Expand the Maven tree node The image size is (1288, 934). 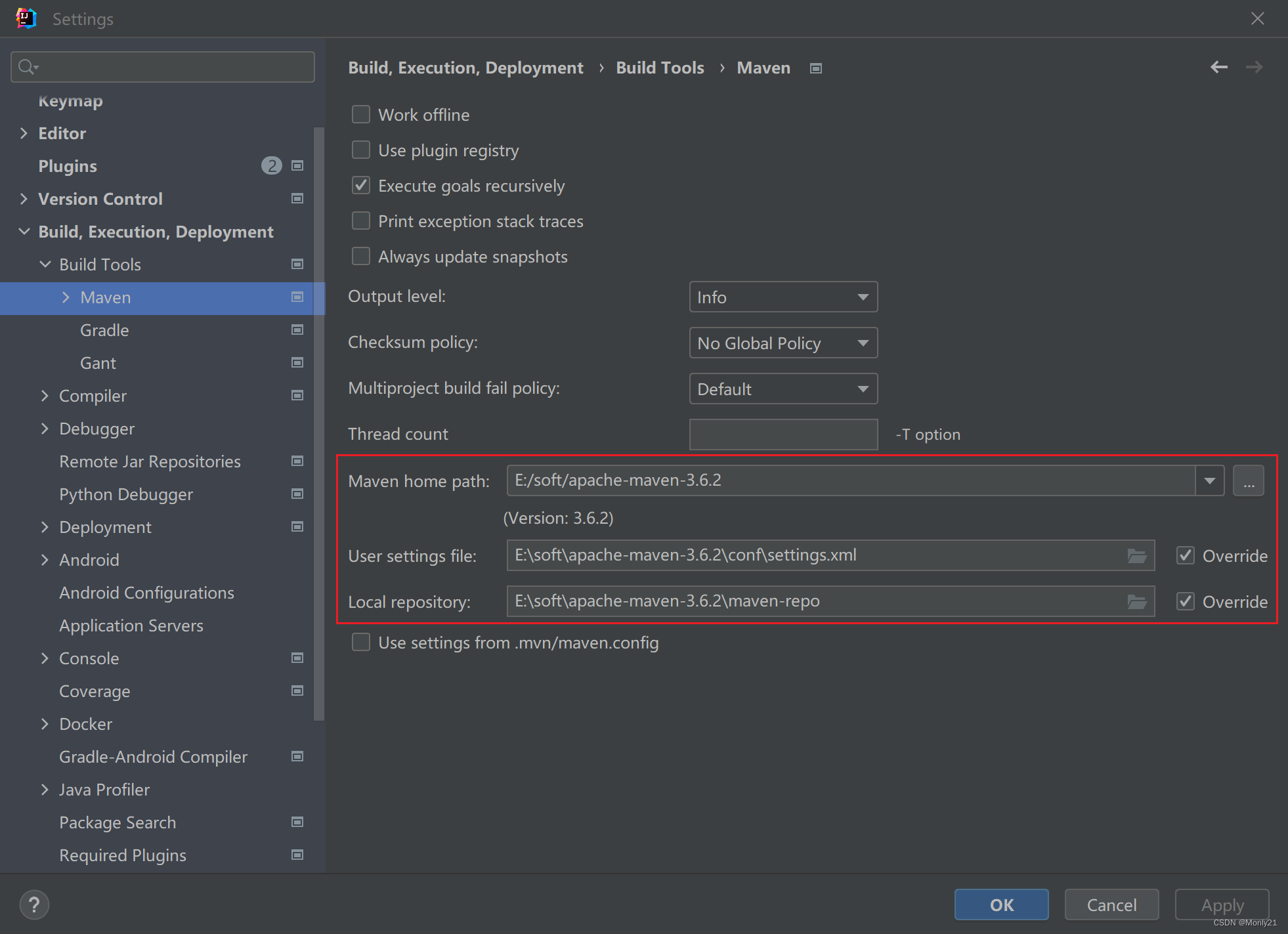tap(66, 297)
